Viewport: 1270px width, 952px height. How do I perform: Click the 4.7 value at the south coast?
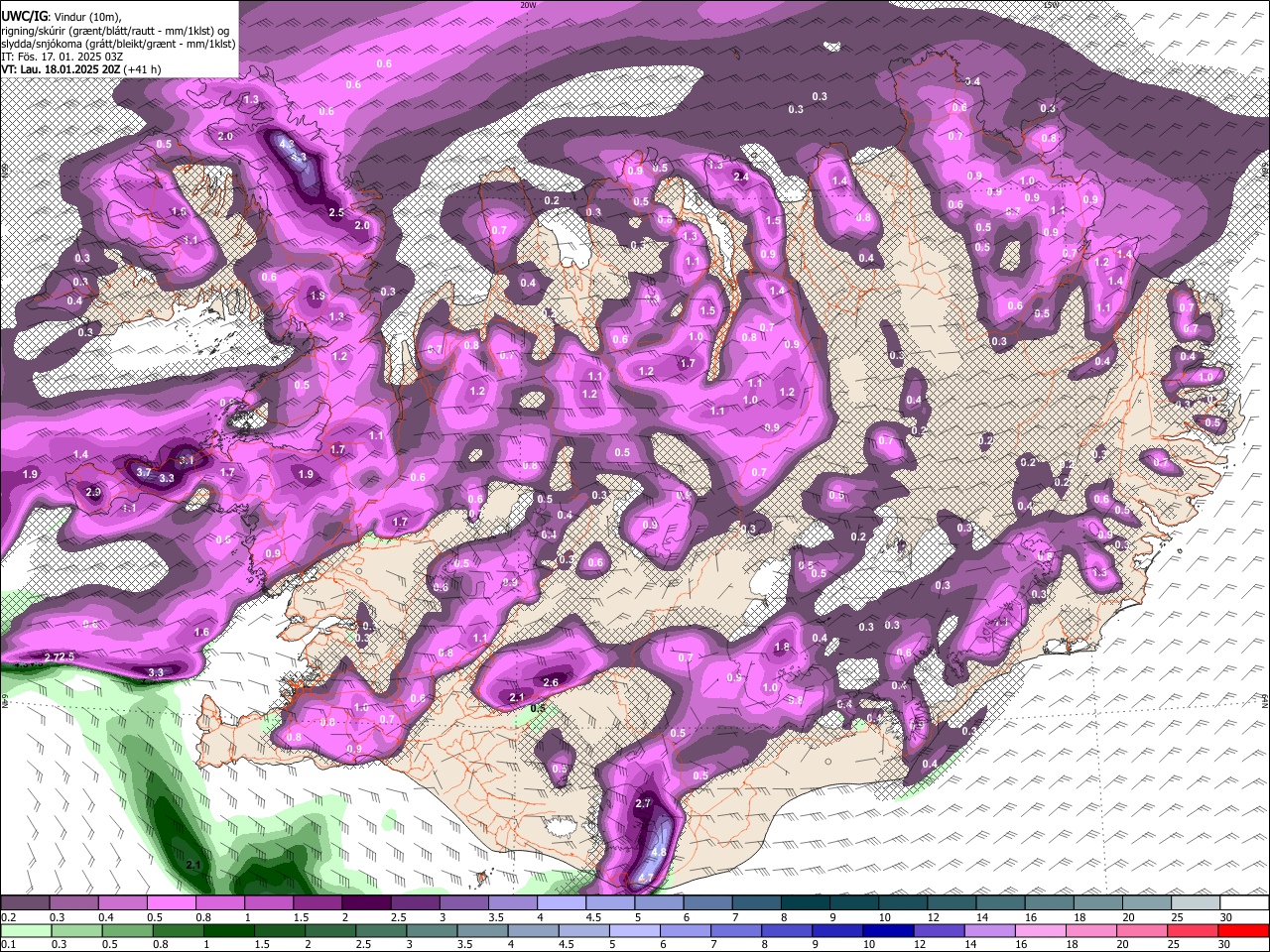pos(645,878)
